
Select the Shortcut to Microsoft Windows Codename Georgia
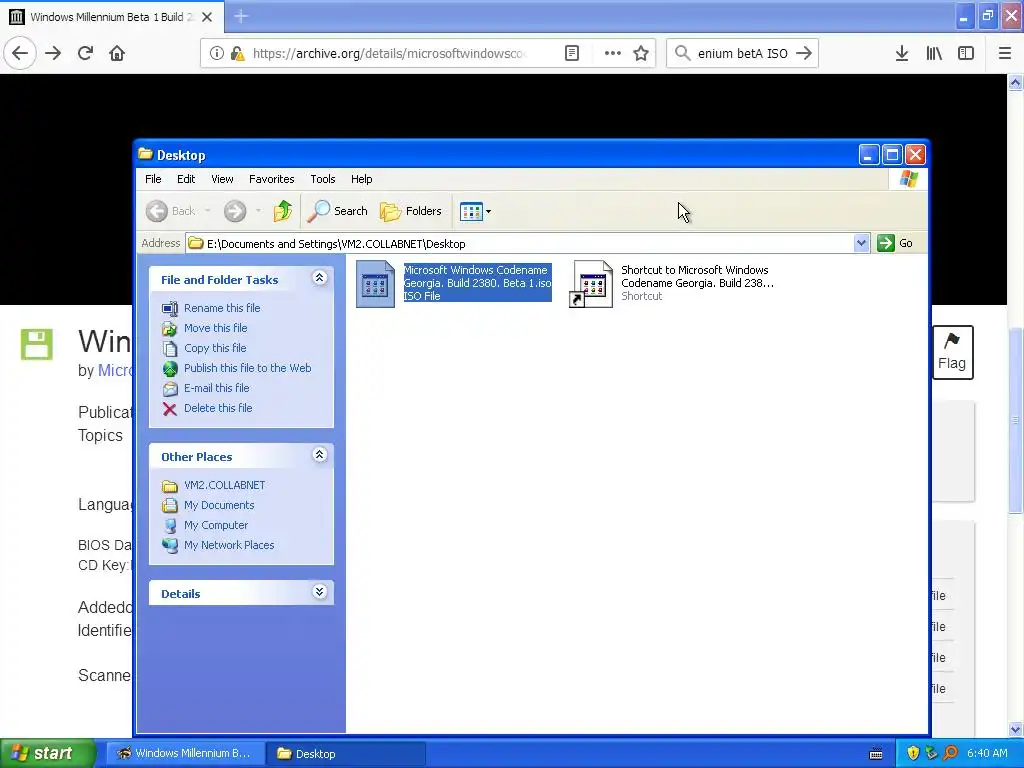(x=673, y=283)
